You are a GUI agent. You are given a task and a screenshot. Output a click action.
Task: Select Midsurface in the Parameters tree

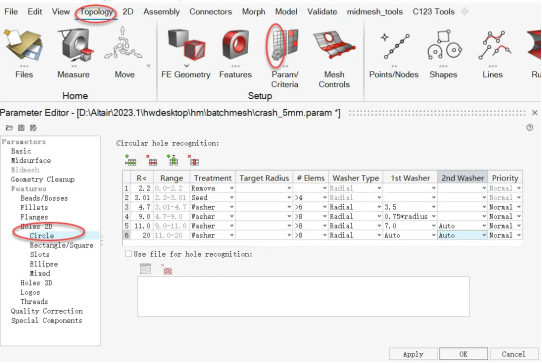click(x=31, y=160)
